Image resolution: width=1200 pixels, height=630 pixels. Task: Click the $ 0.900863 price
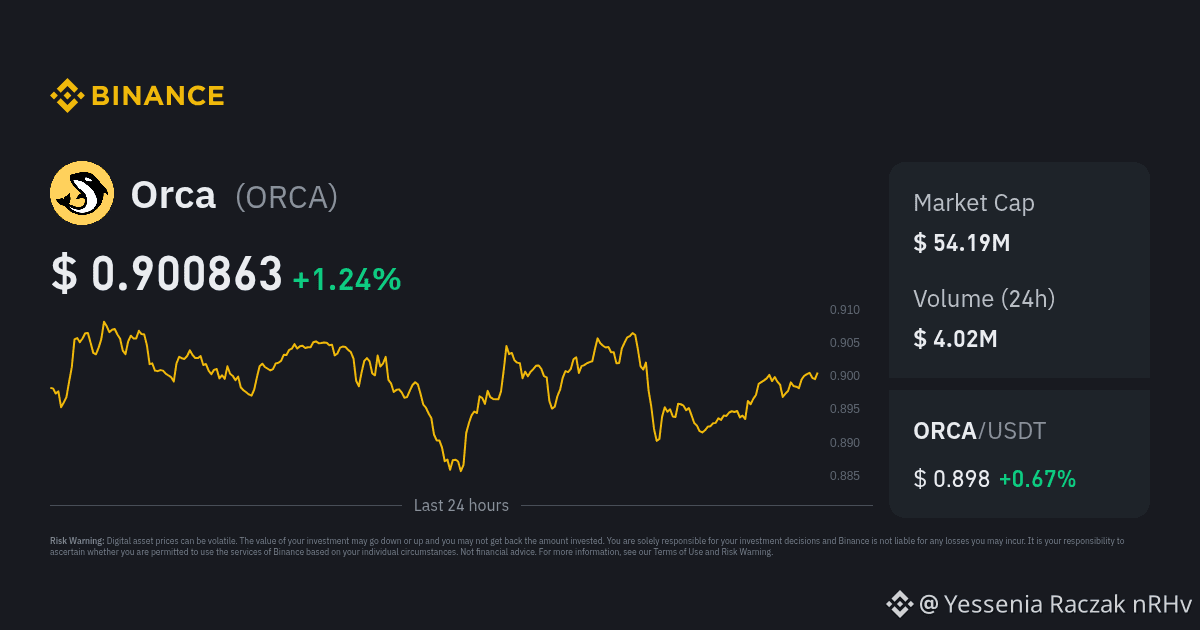(166, 275)
